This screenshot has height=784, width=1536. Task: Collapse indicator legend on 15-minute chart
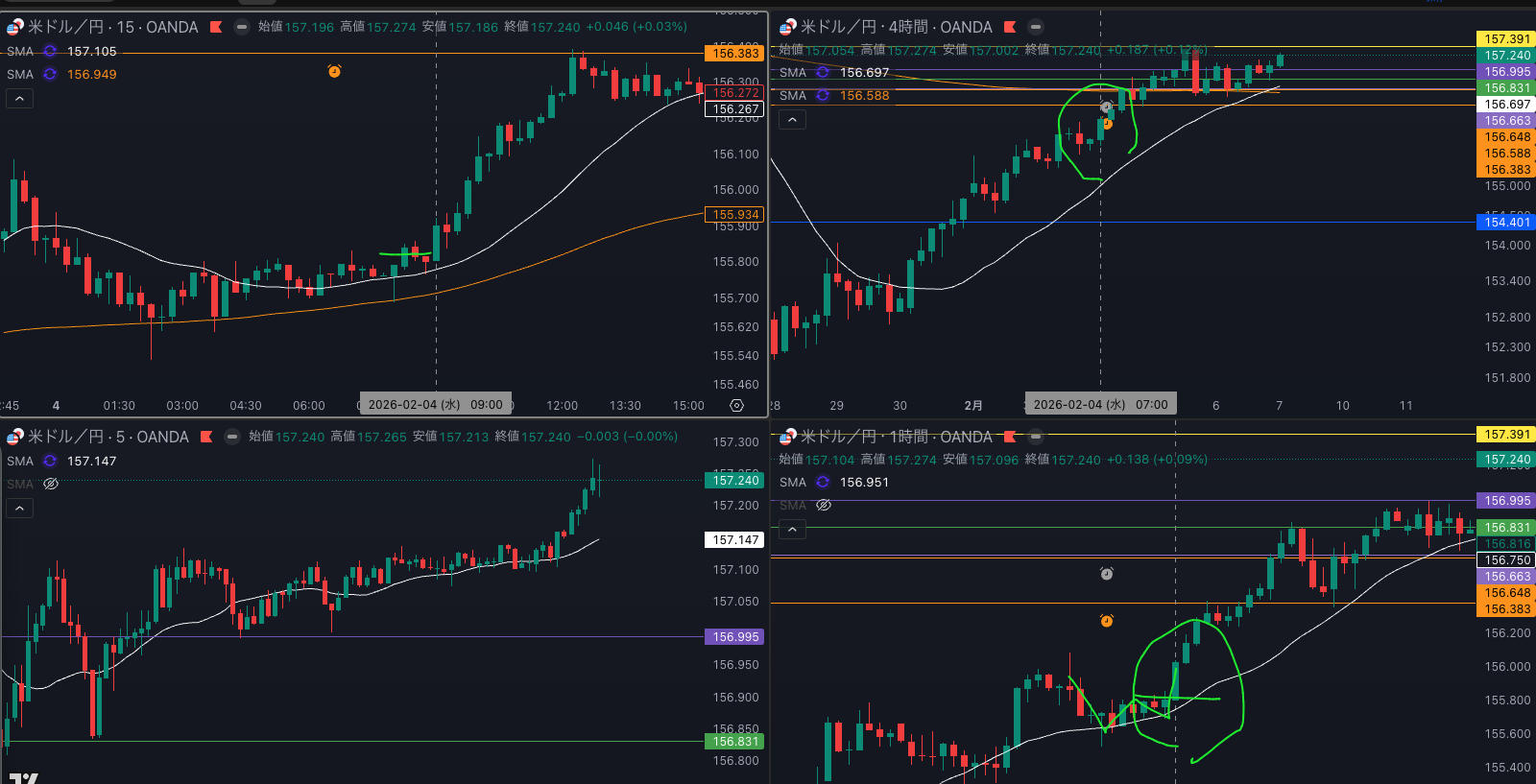click(x=19, y=98)
